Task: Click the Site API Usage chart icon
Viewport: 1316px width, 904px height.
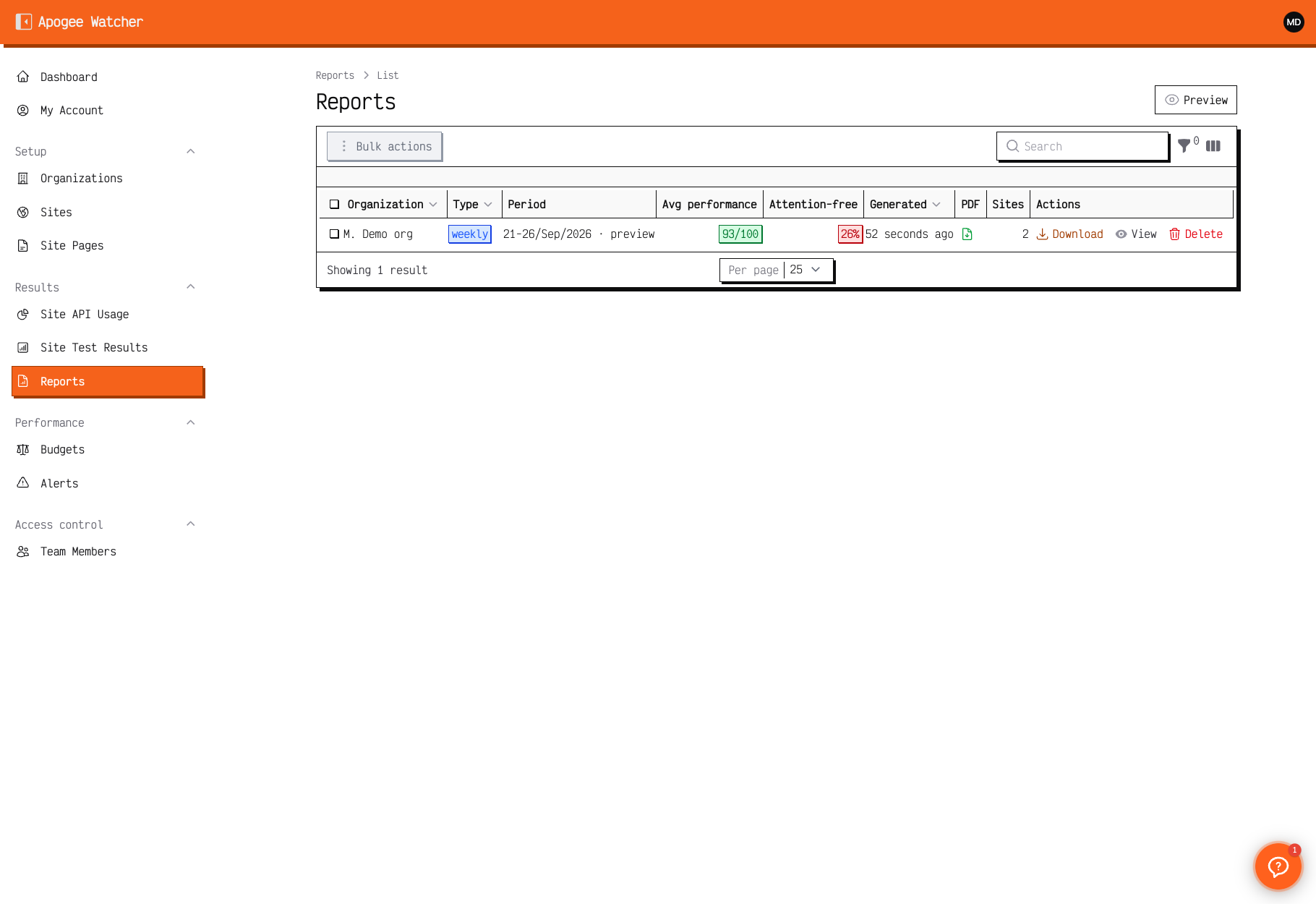Action: (23, 314)
